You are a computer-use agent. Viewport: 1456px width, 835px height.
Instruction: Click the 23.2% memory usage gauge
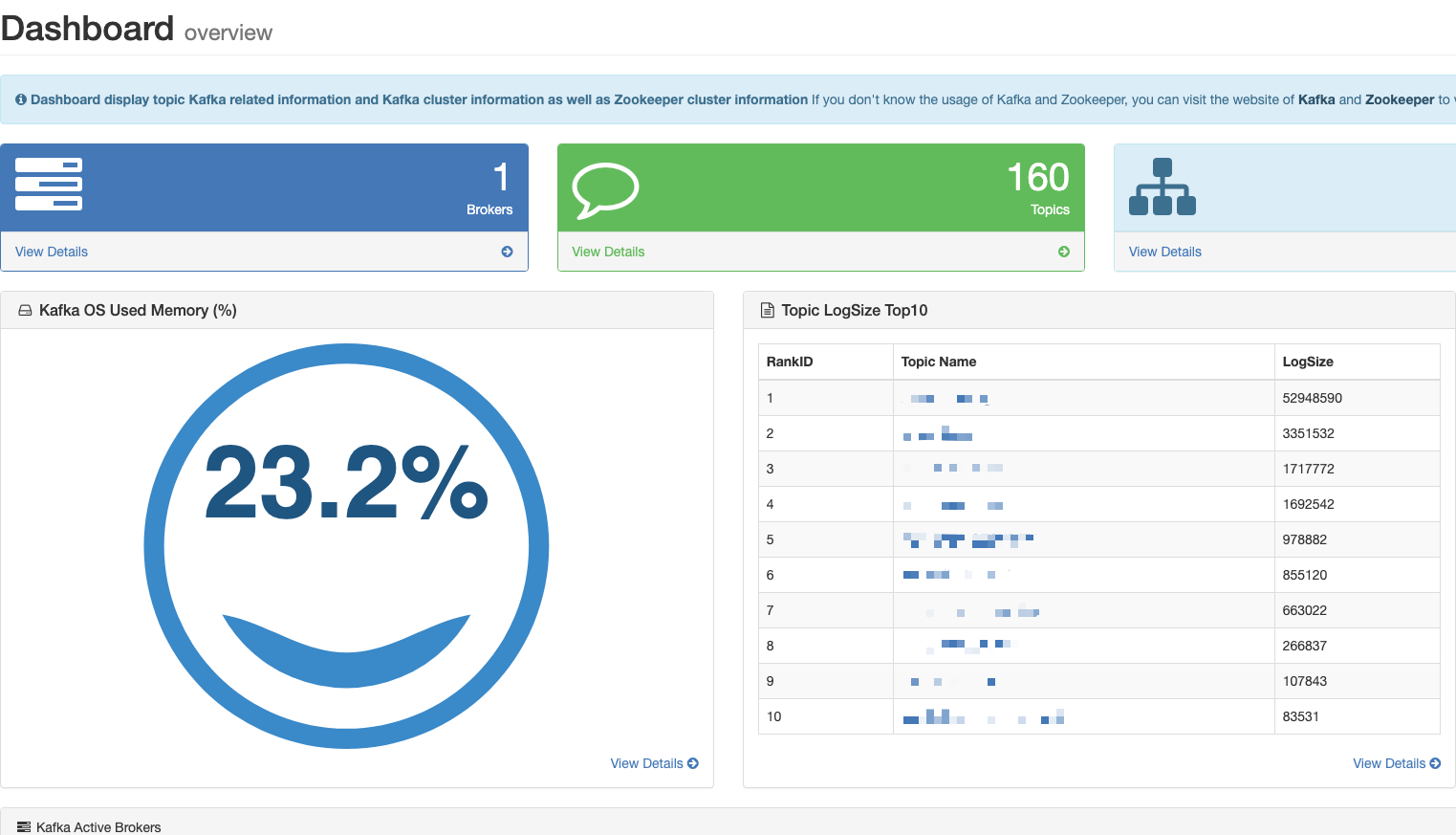pos(347,545)
